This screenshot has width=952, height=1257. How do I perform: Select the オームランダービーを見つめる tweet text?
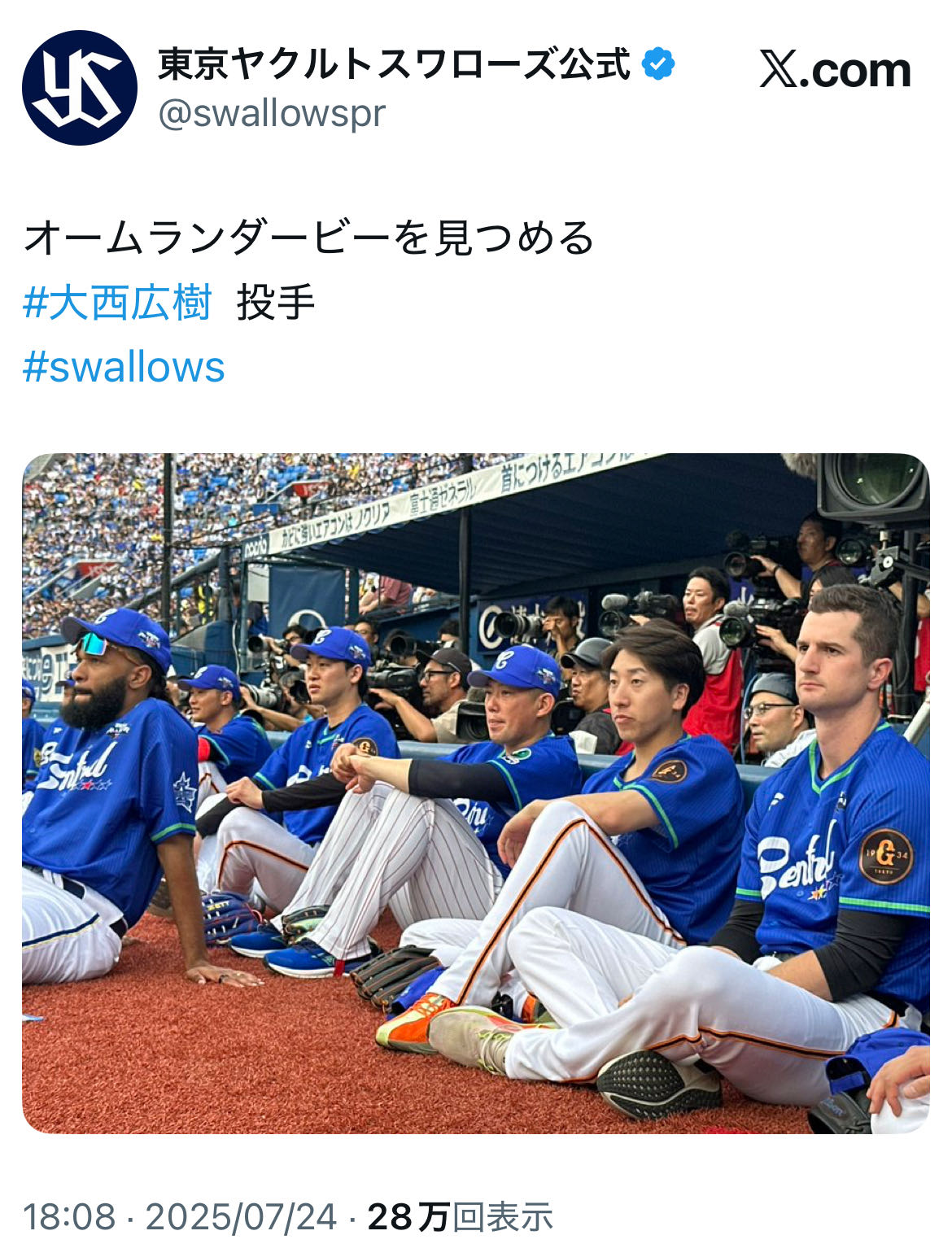[310, 238]
